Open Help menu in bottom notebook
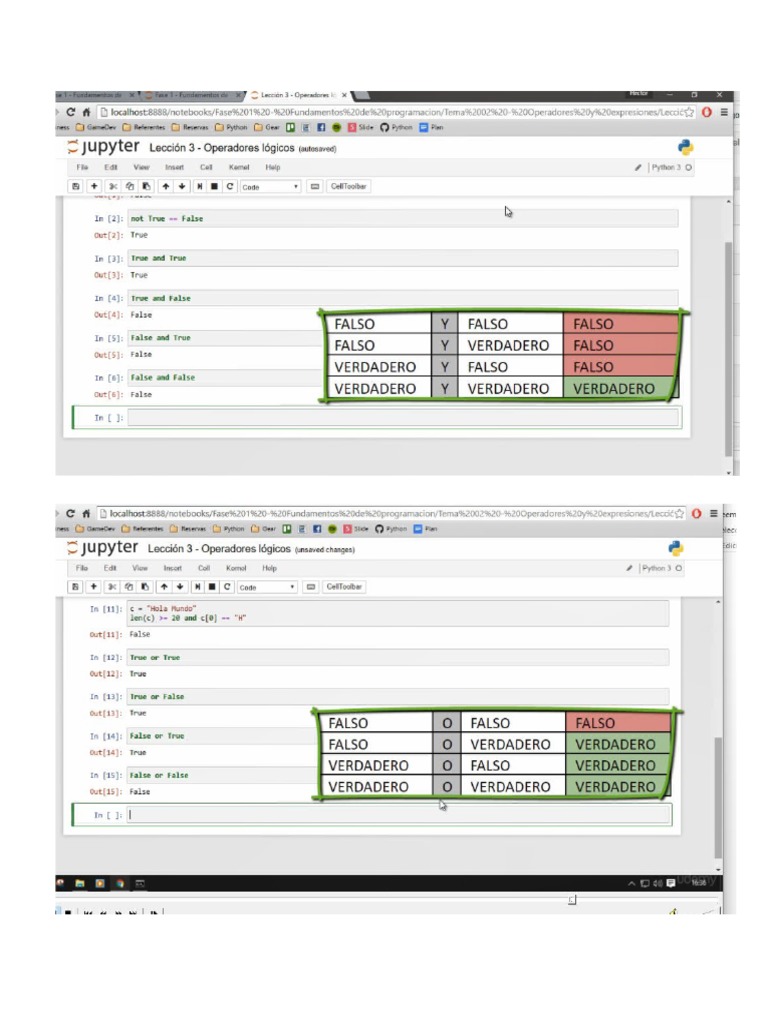This screenshot has height=1024, width=768. tap(270, 568)
